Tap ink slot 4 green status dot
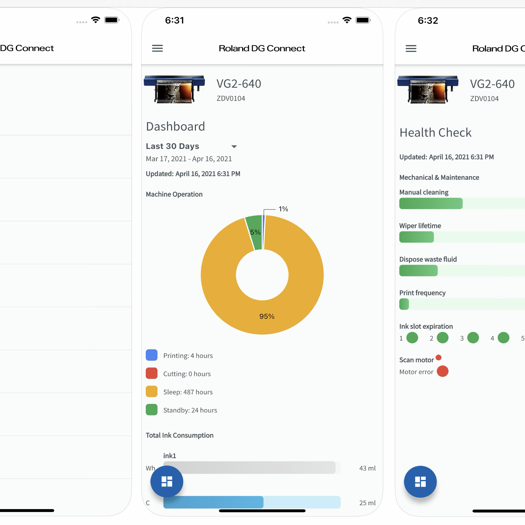525x525 pixels. pos(503,338)
